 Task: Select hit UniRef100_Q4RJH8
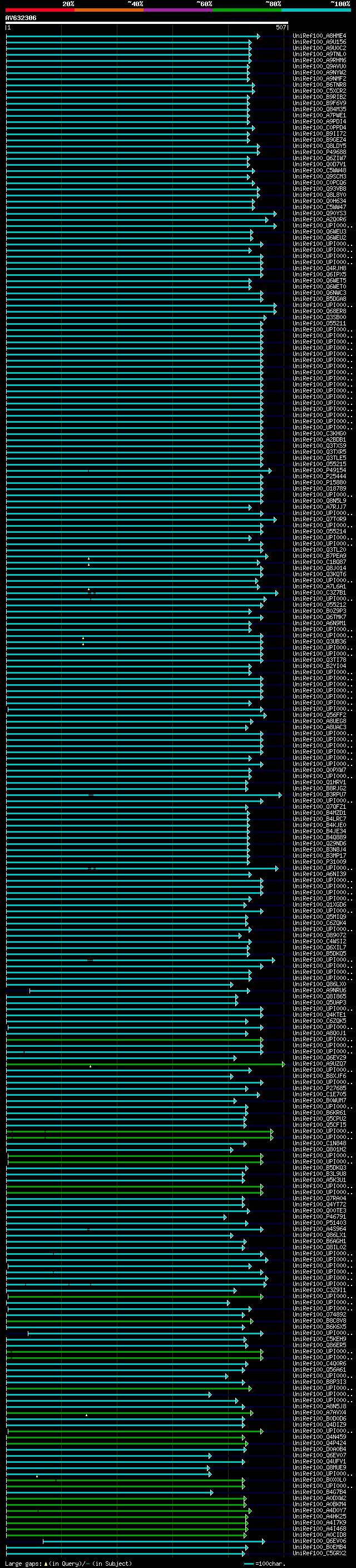[x=319, y=269]
